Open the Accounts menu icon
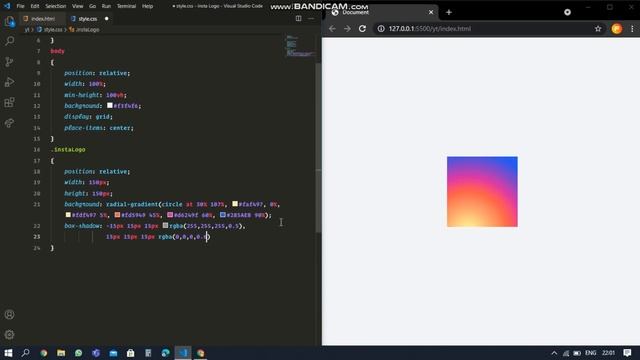 [9, 315]
